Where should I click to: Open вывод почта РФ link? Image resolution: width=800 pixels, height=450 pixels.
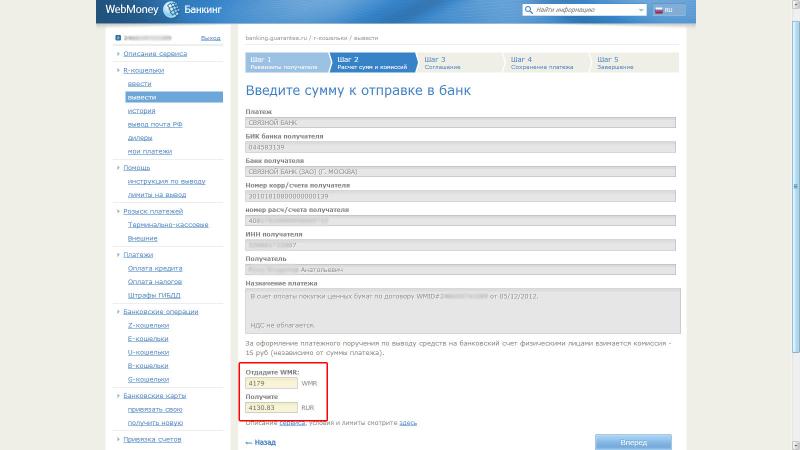tap(155, 124)
